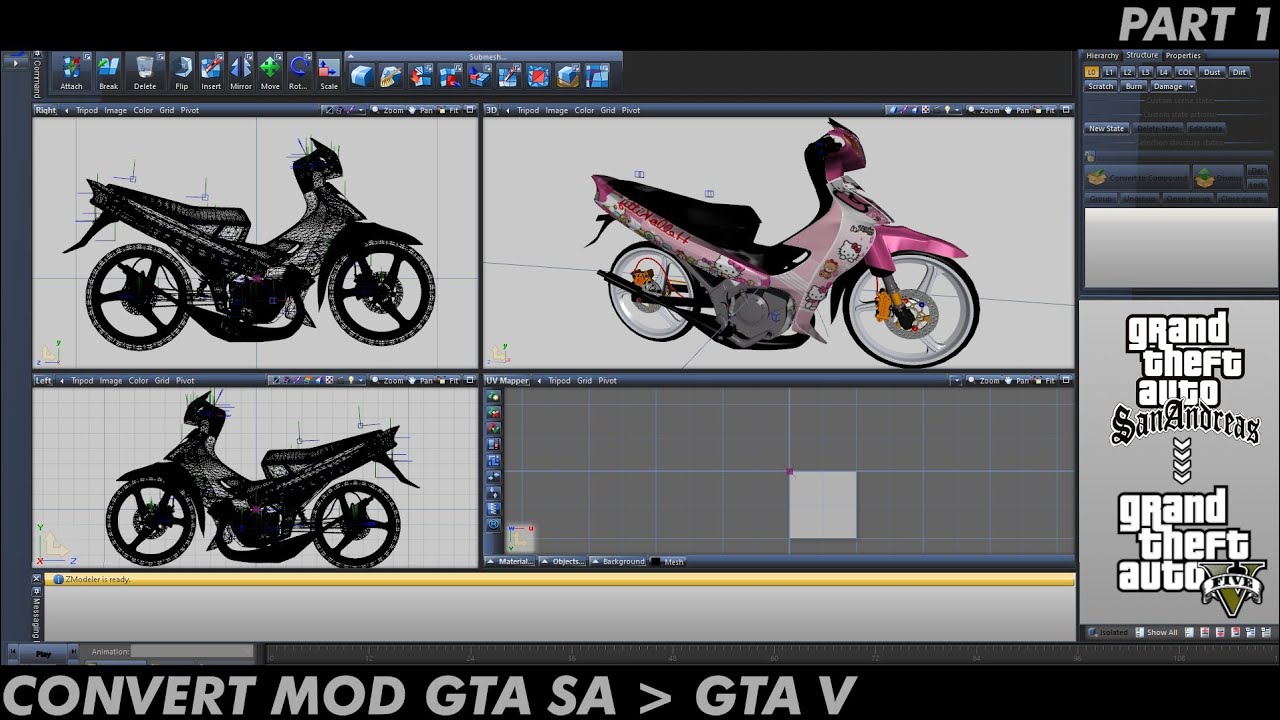
Task: Click the Animation name input field
Action: point(192,651)
